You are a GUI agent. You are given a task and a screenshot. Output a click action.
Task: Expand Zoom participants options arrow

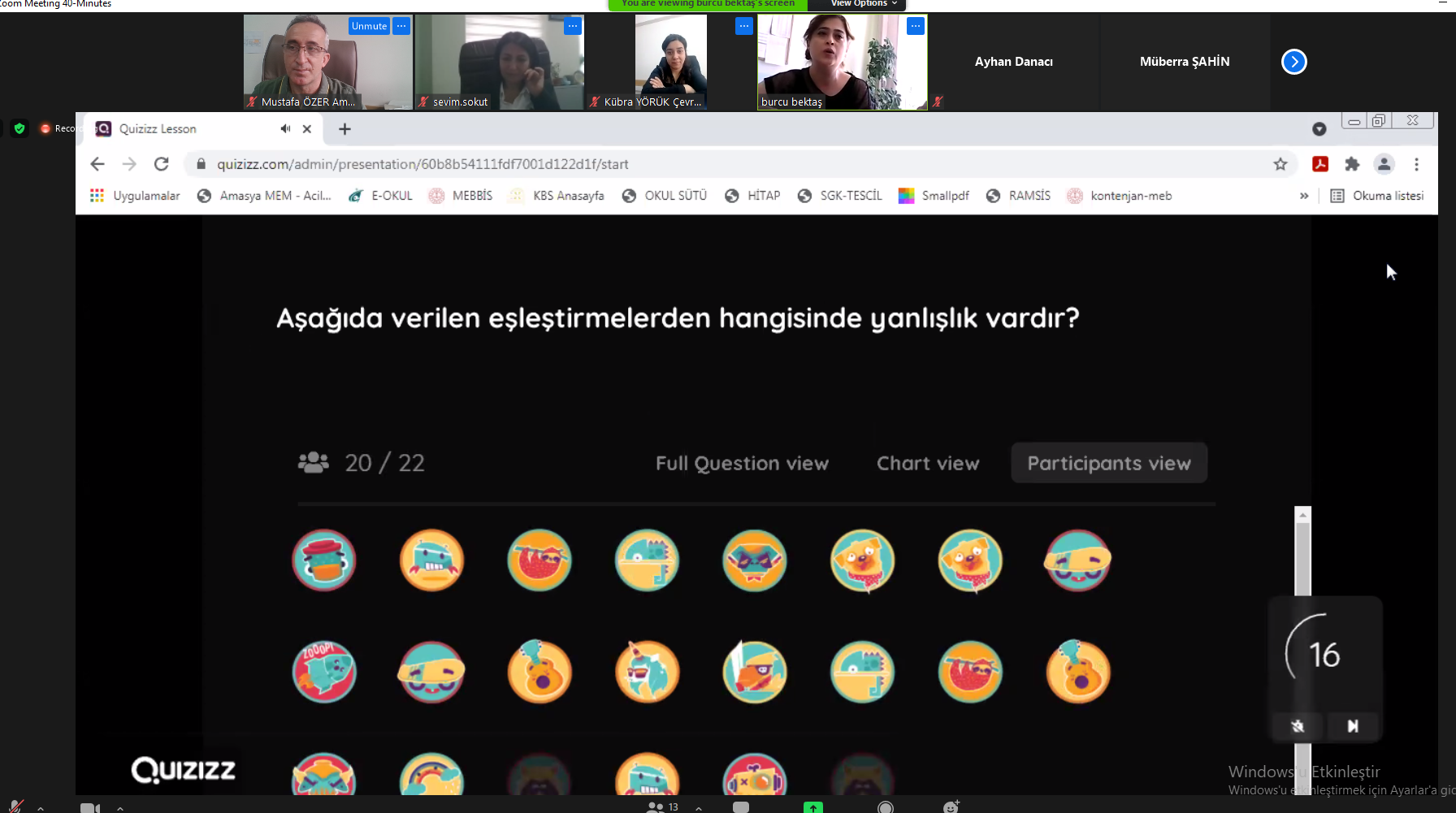click(x=700, y=808)
